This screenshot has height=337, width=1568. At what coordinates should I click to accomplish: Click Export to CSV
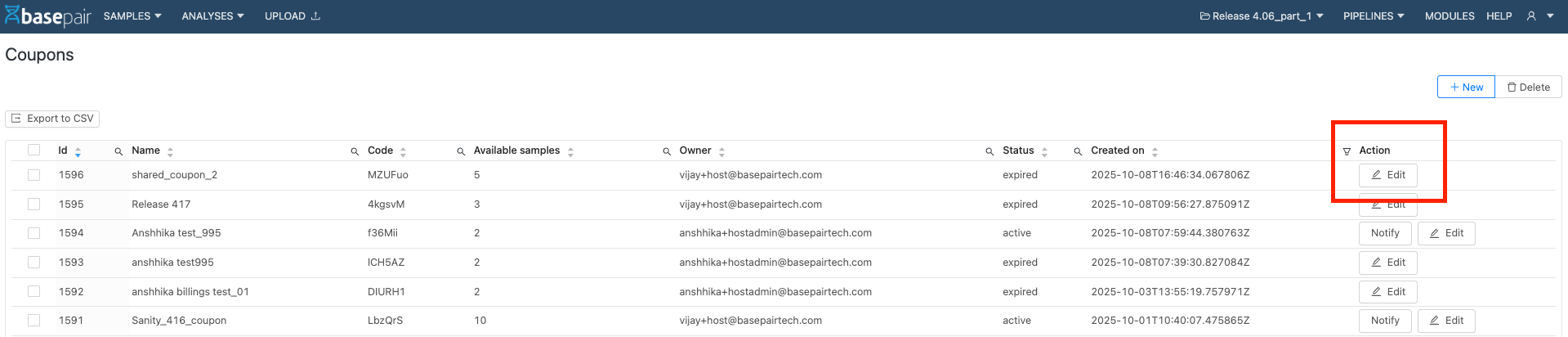tap(52, 119)
